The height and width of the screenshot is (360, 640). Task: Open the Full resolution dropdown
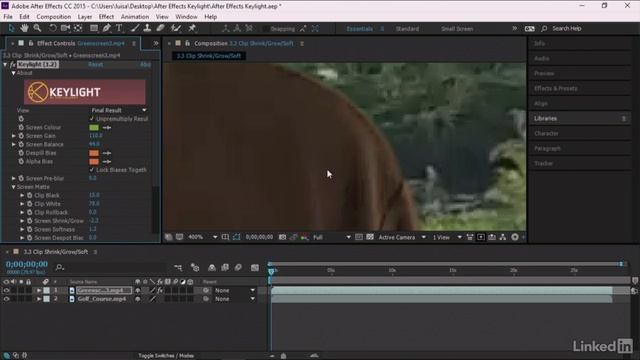point(332,237)
